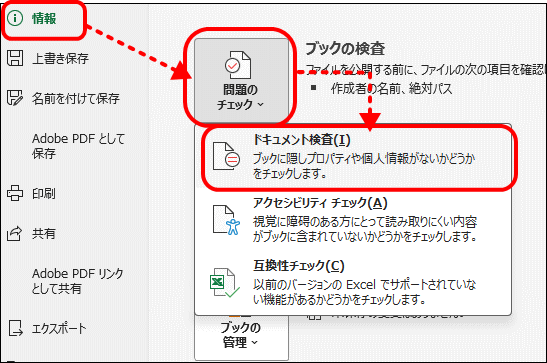The height and width of the screenshot is (363, 547).
Task: Open the 印刷 page
Action: pos(44,194)
